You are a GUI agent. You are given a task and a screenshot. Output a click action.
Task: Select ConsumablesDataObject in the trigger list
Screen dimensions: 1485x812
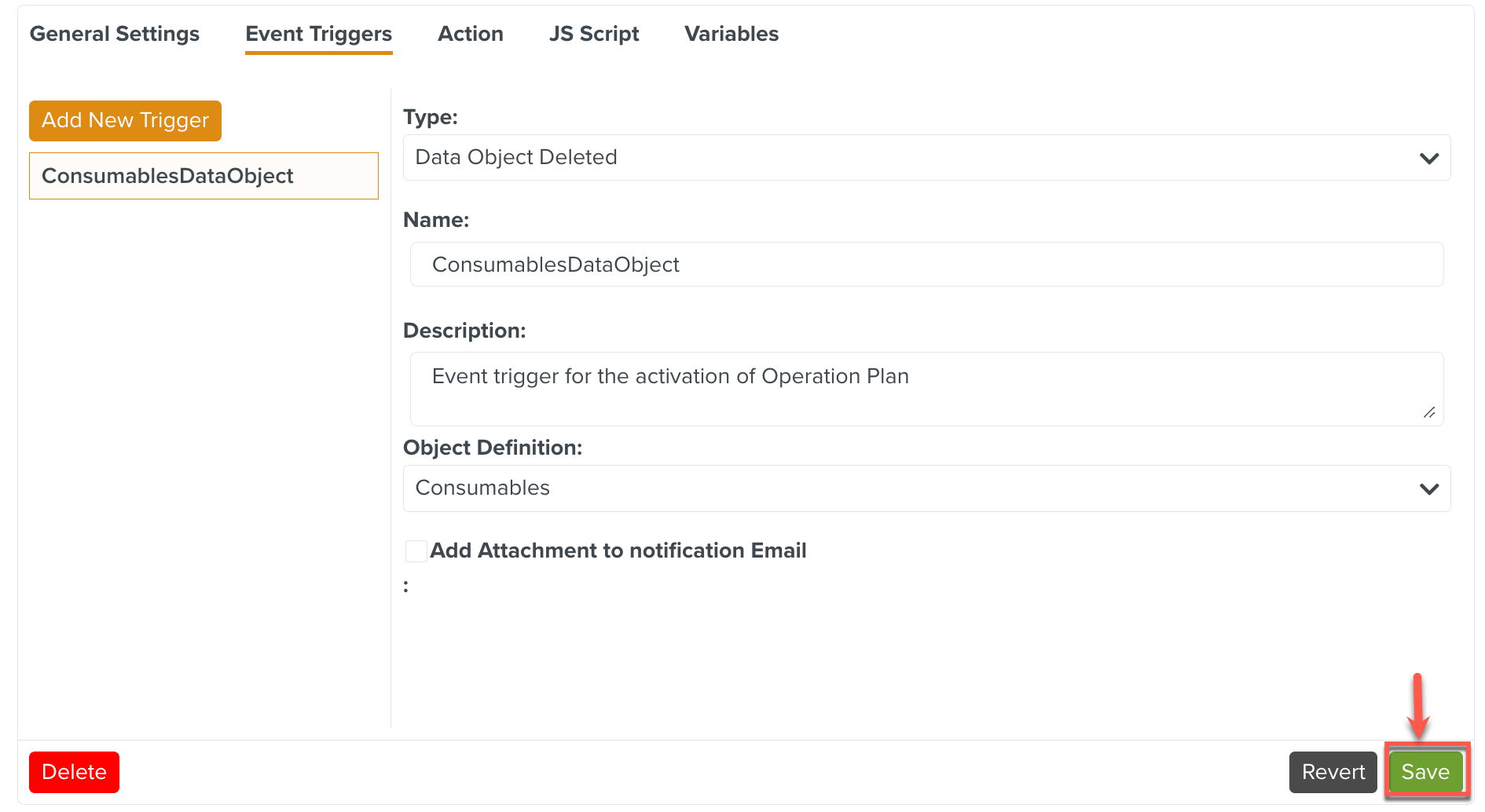[x=203, y=176]
